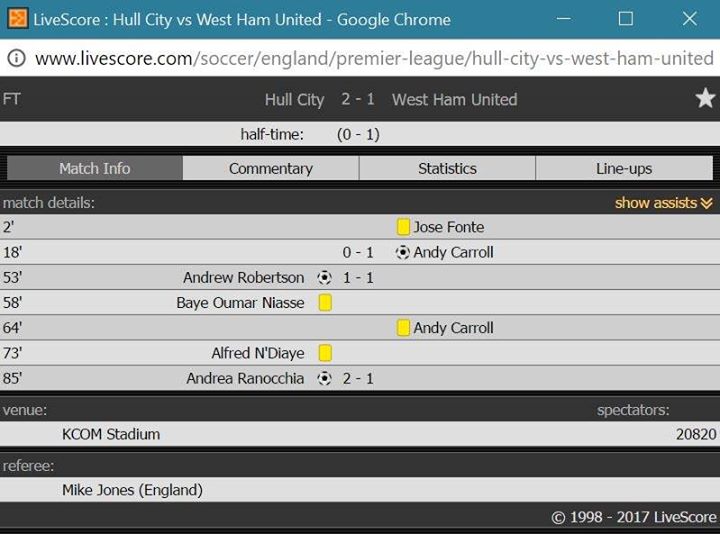The image size is (720, 534).
Task: Expand show assists
Action: pyautogui.click(x=664, y=202)
